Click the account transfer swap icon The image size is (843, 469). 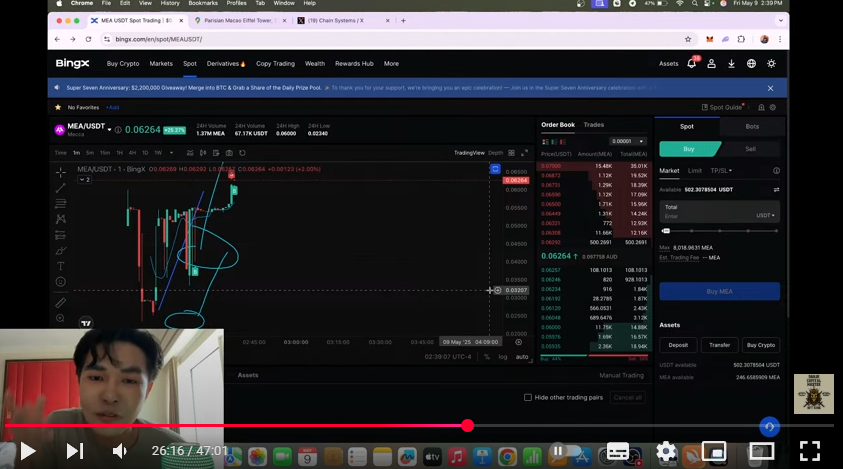pyautogui.click(x=776, y=189)
